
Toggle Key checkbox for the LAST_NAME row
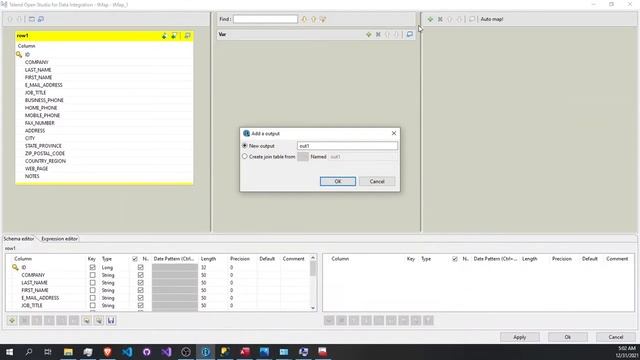(93, 282)
